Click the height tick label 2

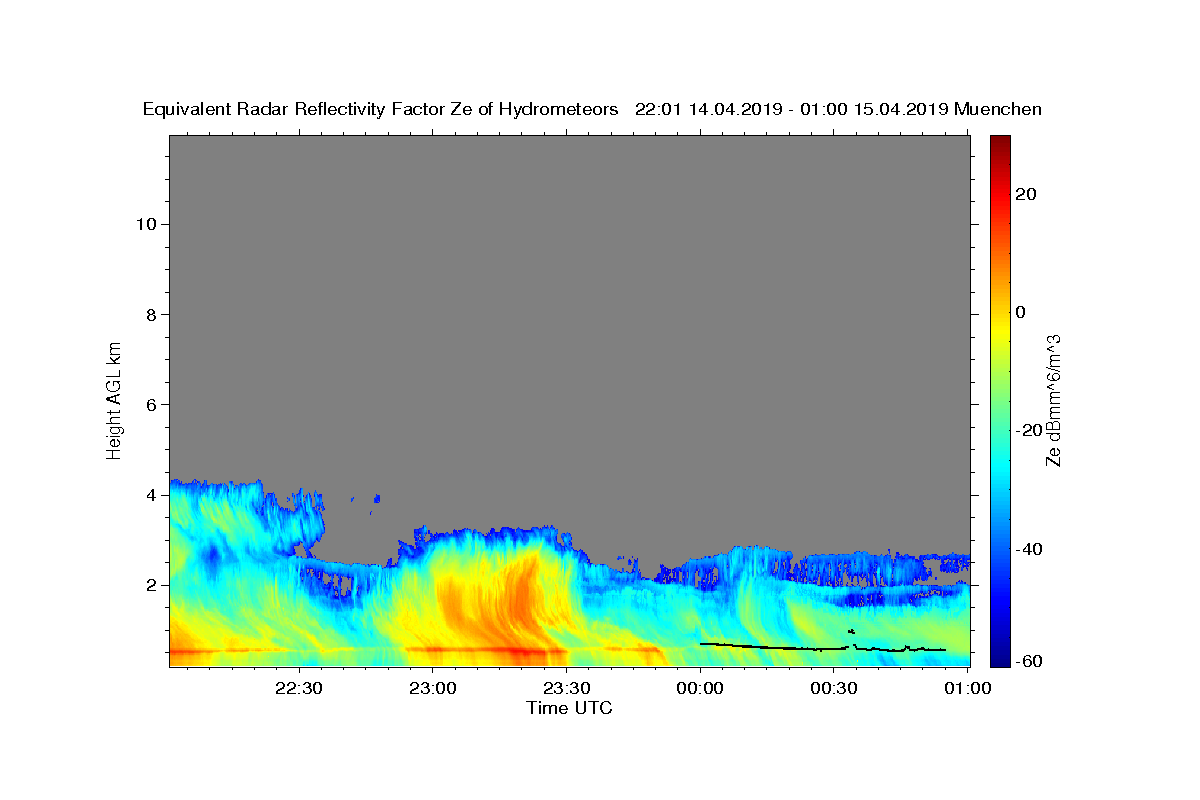point(152,585)
